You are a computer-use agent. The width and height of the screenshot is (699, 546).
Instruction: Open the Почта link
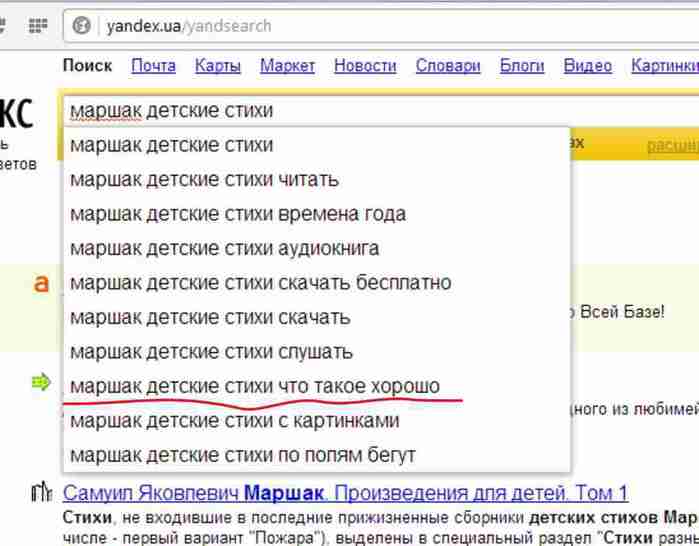tap(153, 66)
